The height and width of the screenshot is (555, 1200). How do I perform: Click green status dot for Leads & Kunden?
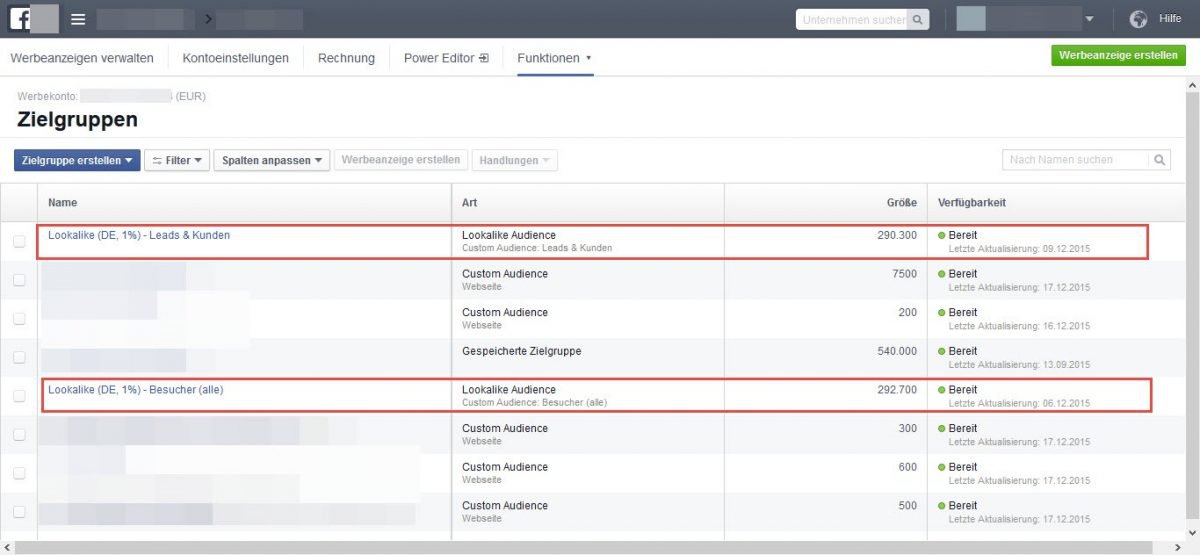[941, 236]
